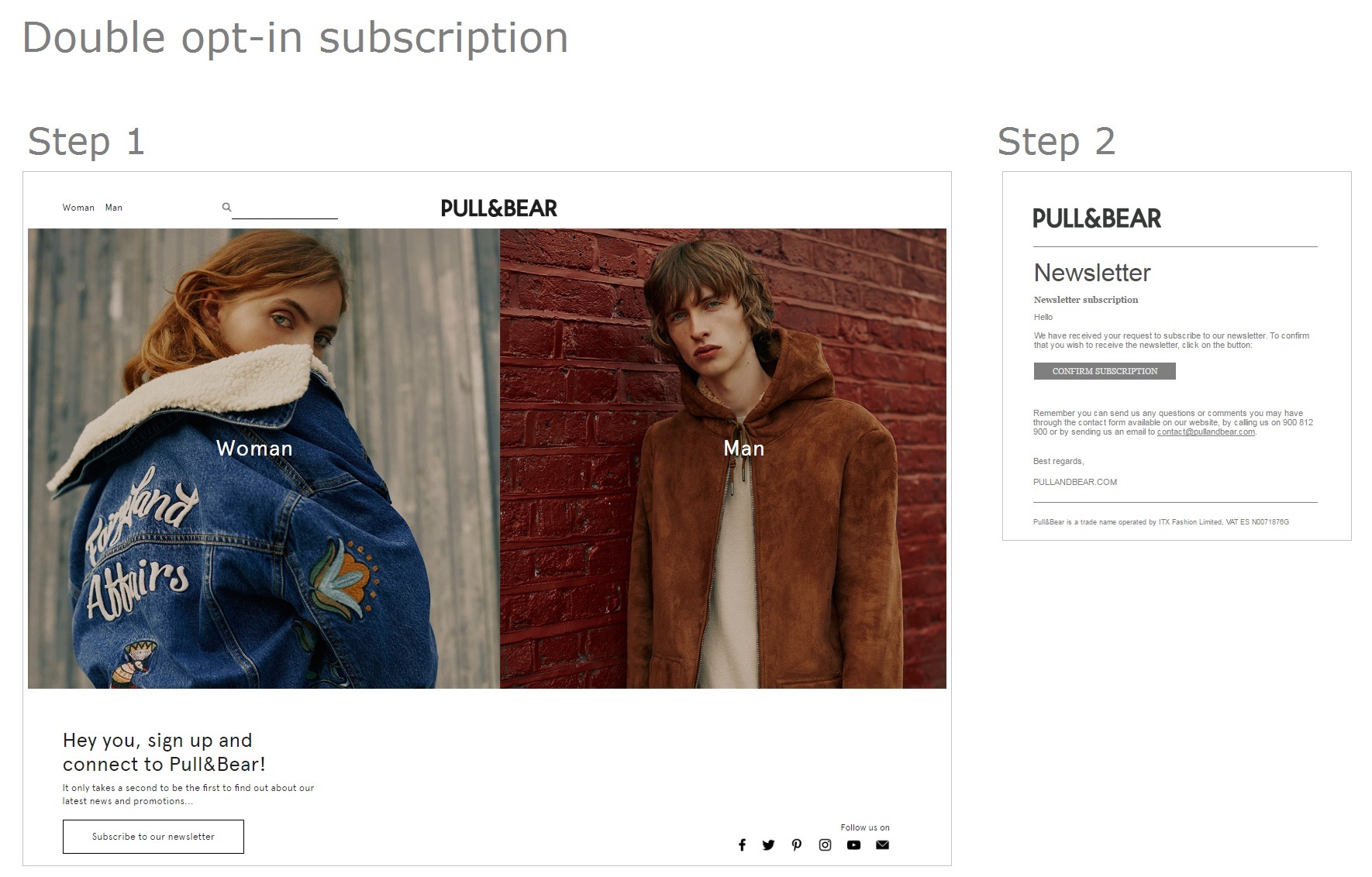Open the Pinterest icon in the footer
1372x877 pixels.
pos(796,844)
